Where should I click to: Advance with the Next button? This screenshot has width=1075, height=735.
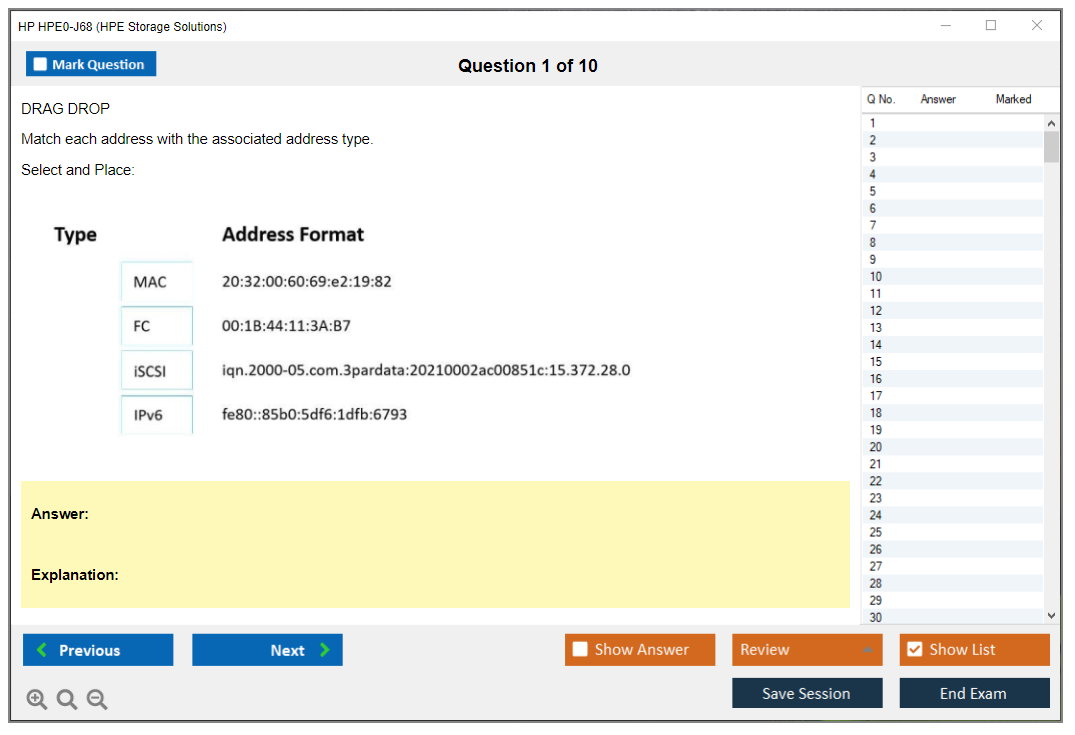click(267, 650)
